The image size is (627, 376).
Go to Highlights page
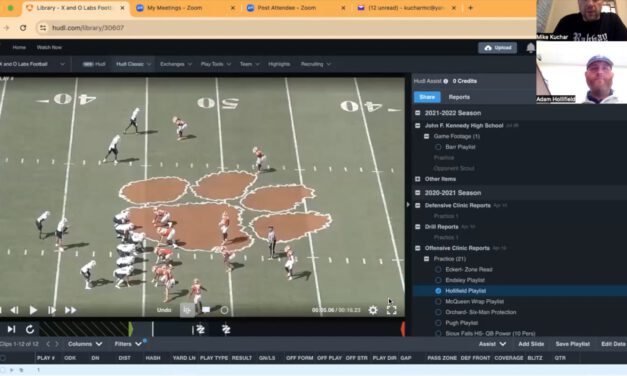(x=279, y=64)
